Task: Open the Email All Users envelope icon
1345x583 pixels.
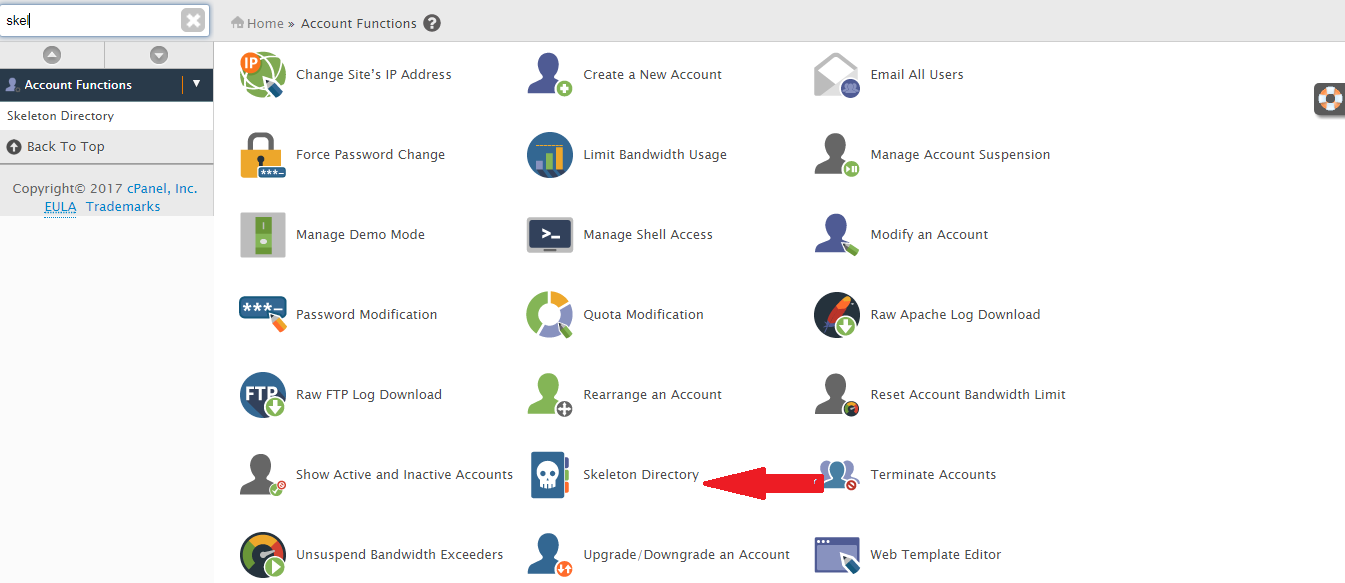Action: click(837, 75)
